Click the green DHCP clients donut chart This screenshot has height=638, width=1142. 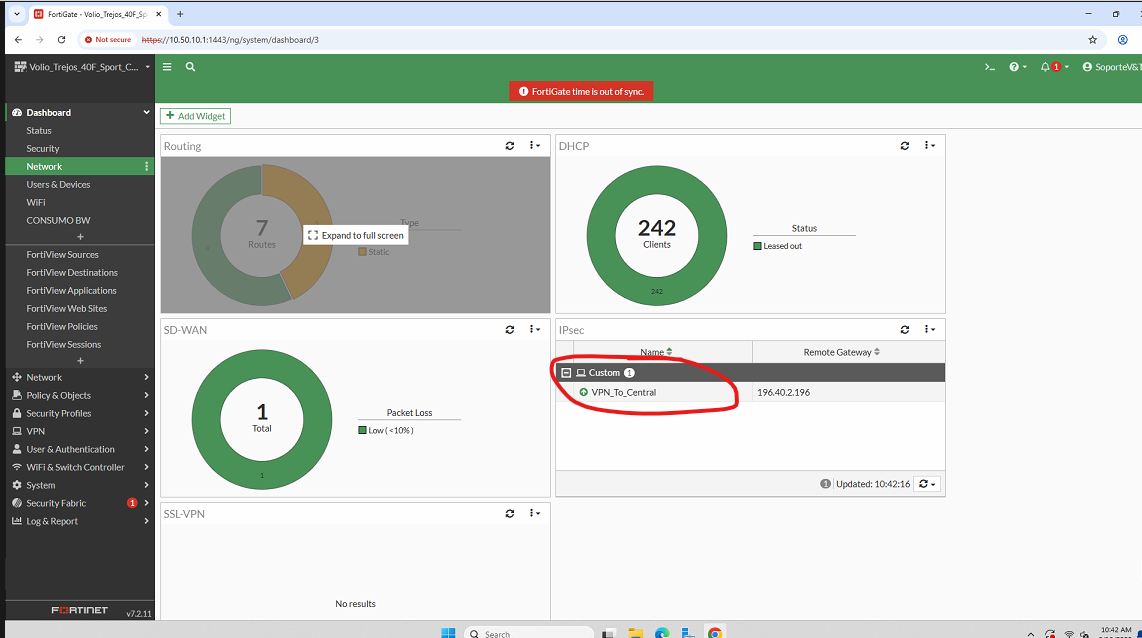[x=657, y=235]
